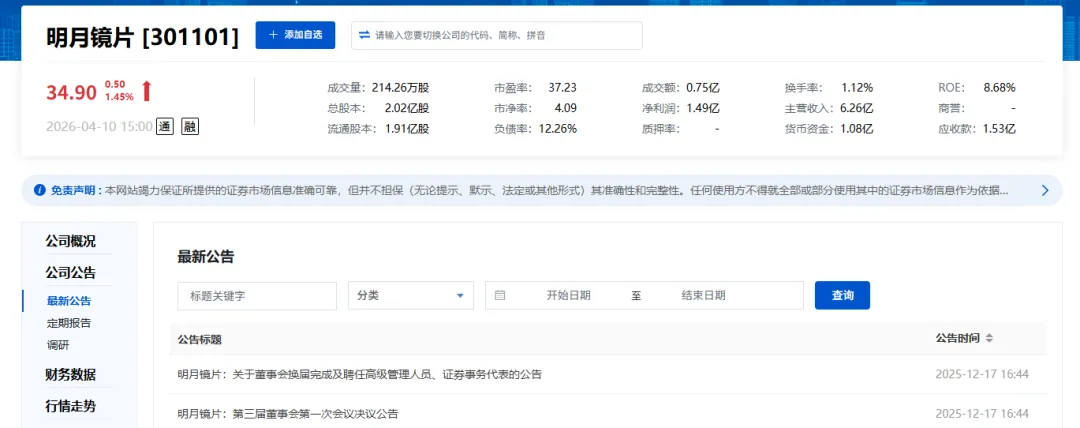Select 定期报告 in sidebar
Viewport: 1080px width, 428px height.
tap(69, 323)
